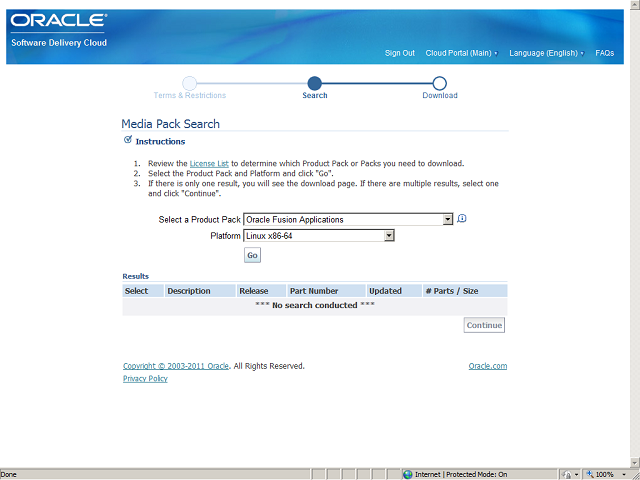Click the Search step circle

[x=314, y=83]
